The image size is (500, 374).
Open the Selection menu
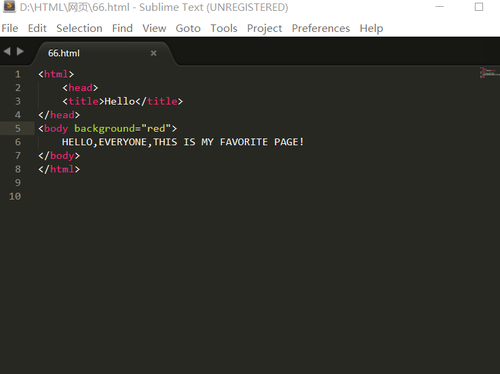coord(79,28)
